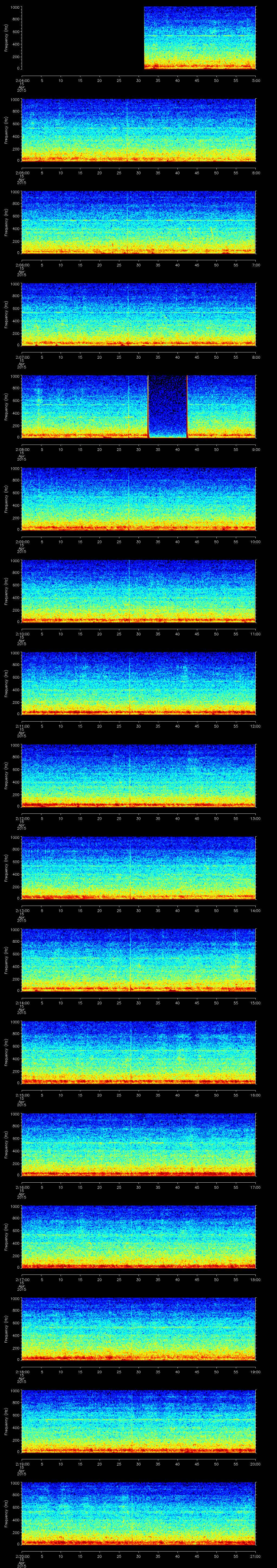The width and height of the screenshot is (277, 1568).
Task: Select the spectrogram starting at 2:07:00
Action: click(x=139, y=315)
